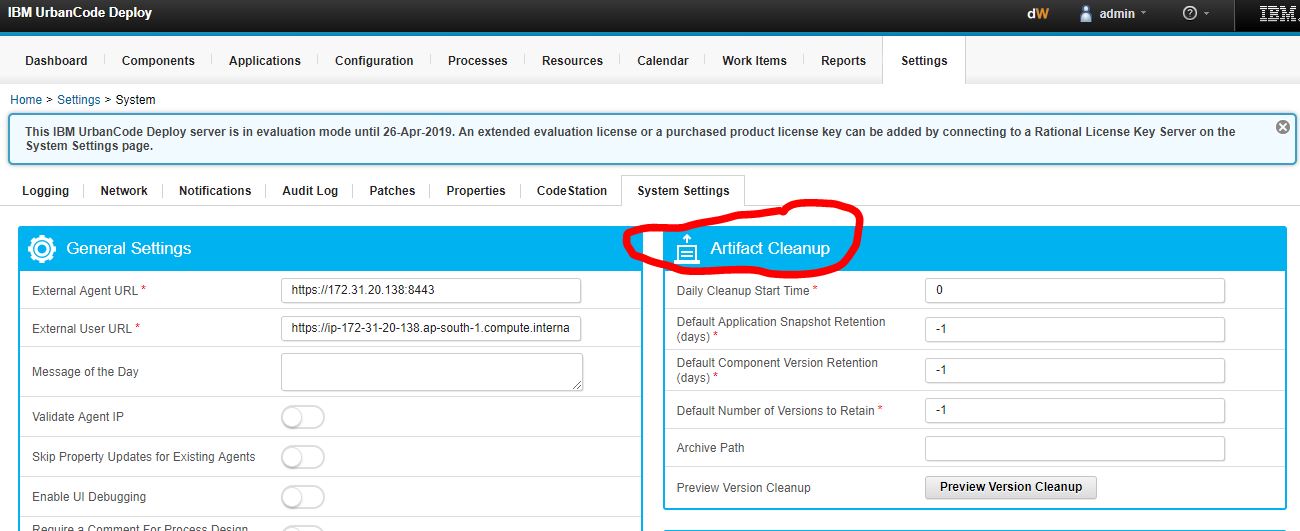Click the External Agent URL field
The height and width of the screenshot is (531, 1300).
[x=431, y=290]
